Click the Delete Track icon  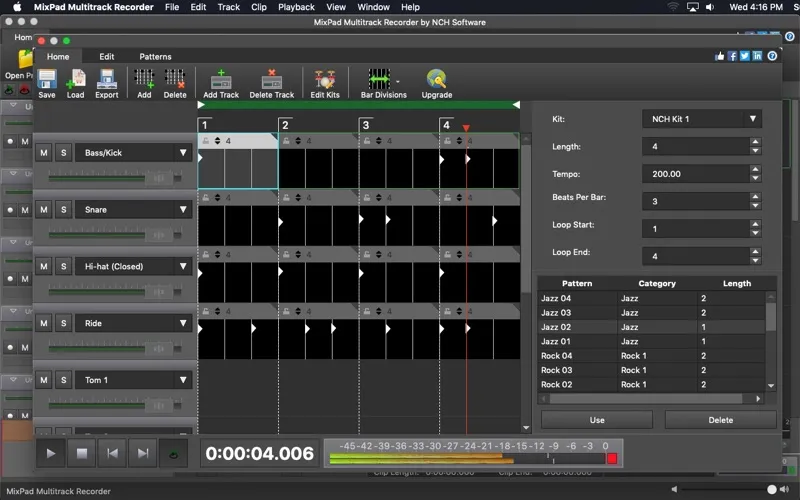[x=272, y=83]
